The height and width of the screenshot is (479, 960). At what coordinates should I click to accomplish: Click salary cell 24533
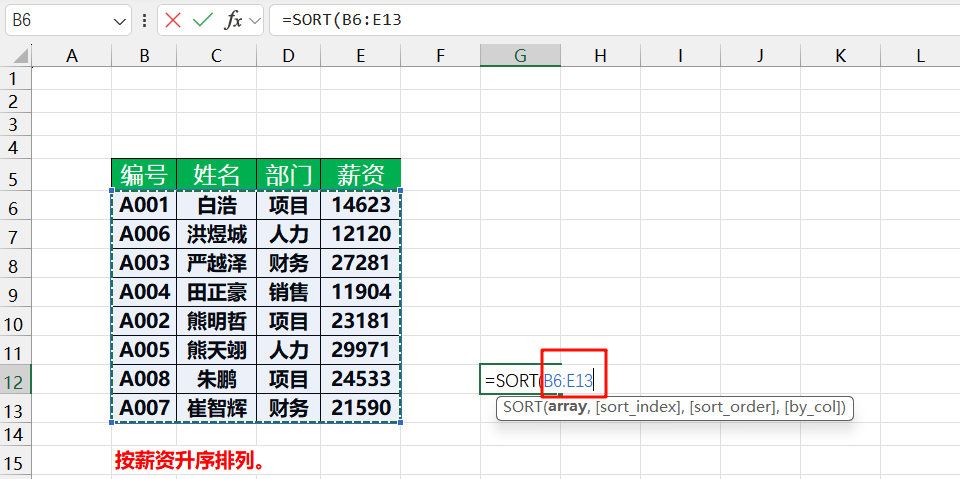[361, 379]
